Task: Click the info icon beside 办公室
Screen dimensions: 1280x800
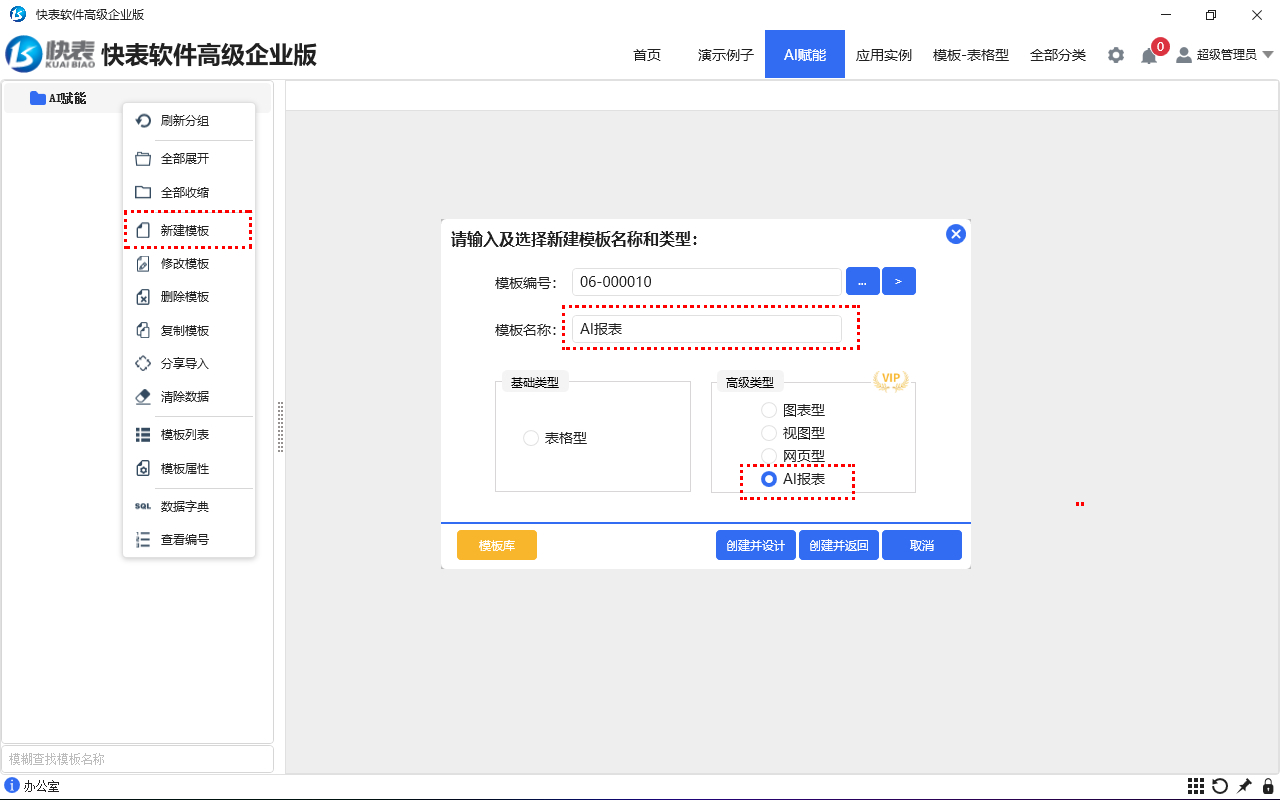Action: (x=12, y=786)
